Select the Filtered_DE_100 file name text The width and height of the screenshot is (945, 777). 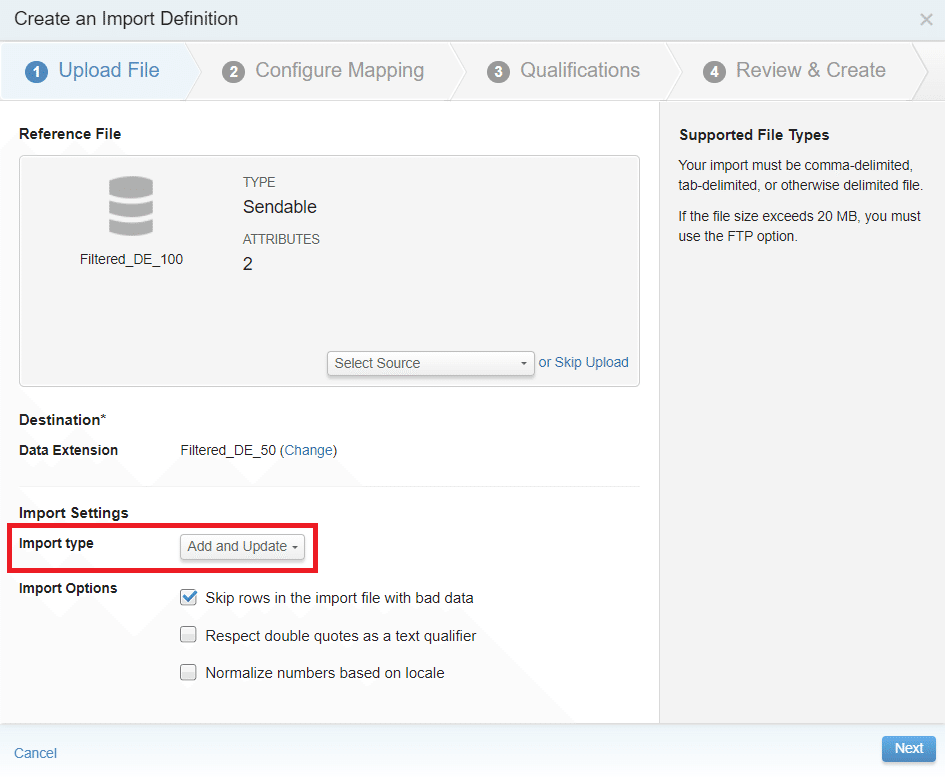[x=131, y=259]
